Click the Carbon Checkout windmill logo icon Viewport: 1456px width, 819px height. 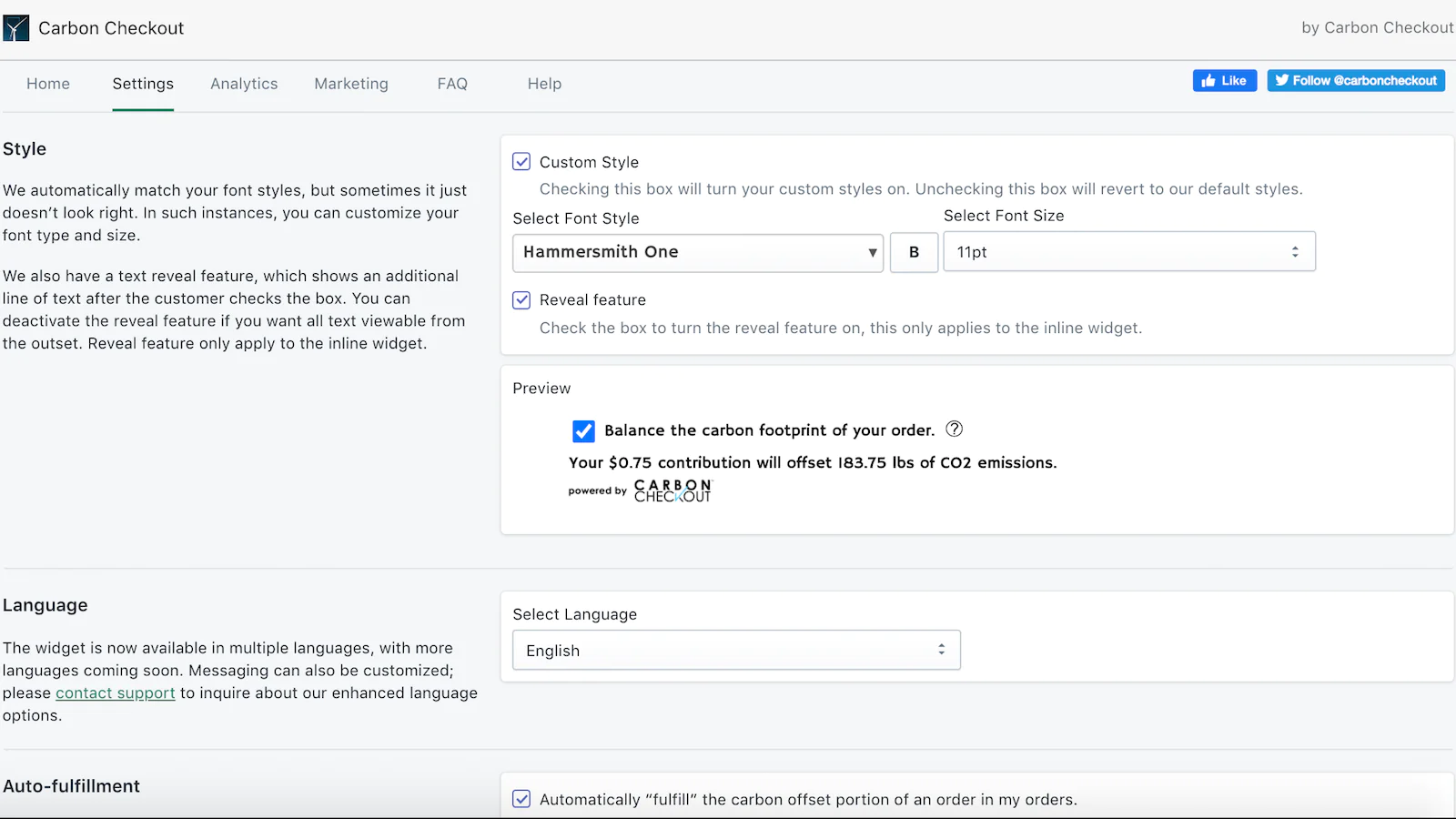16,28
